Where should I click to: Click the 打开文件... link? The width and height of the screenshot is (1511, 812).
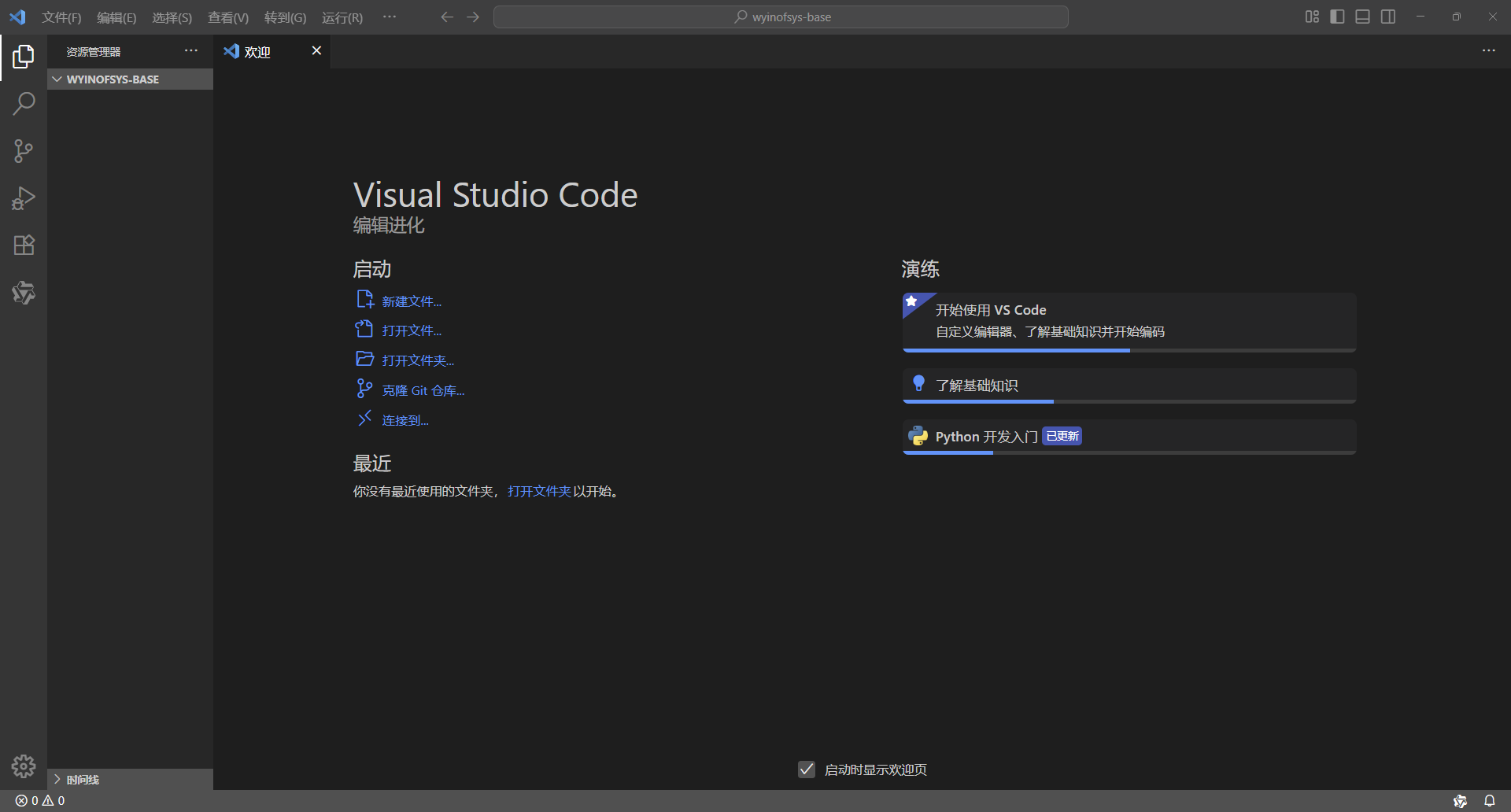[412, 330]
